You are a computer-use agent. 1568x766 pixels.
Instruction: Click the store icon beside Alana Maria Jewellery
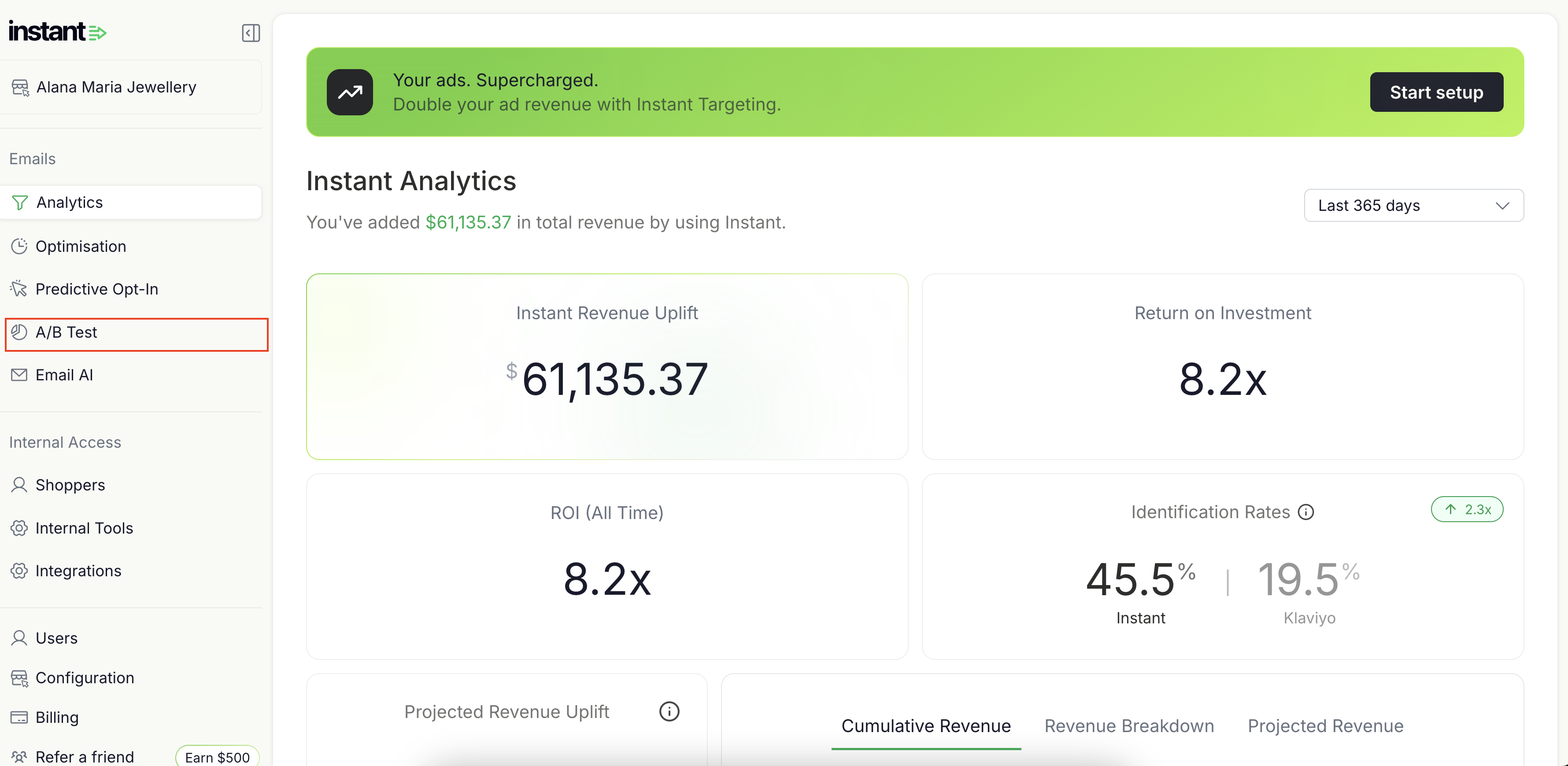click(20, 88)
